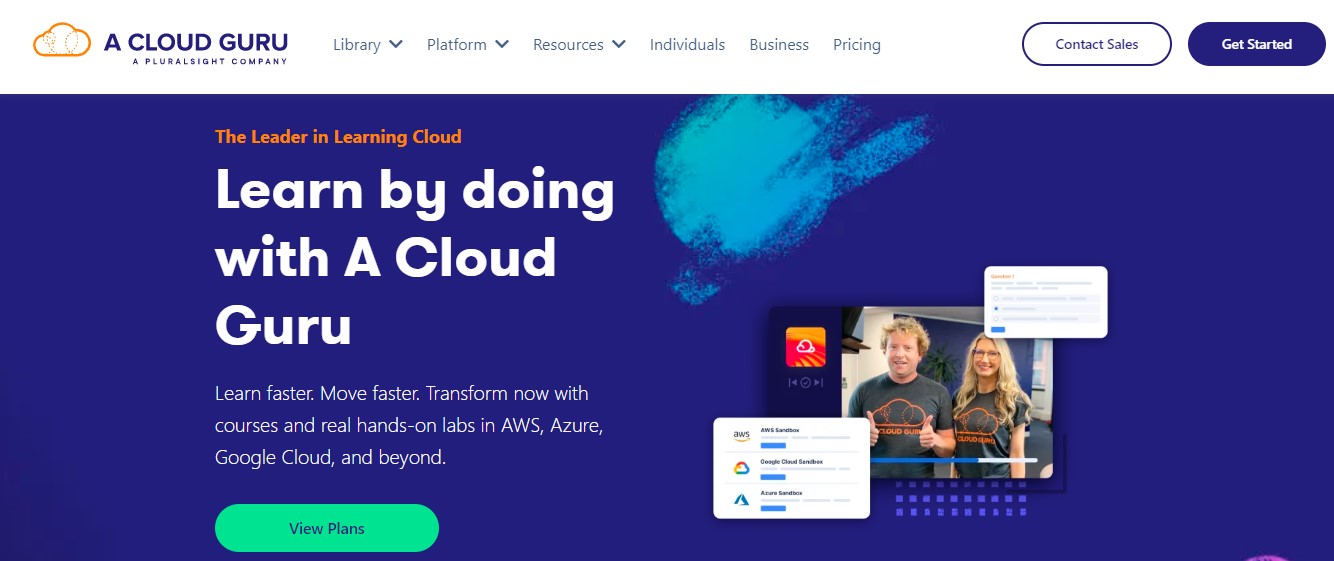Click the video progress bar

click(954, 460)
